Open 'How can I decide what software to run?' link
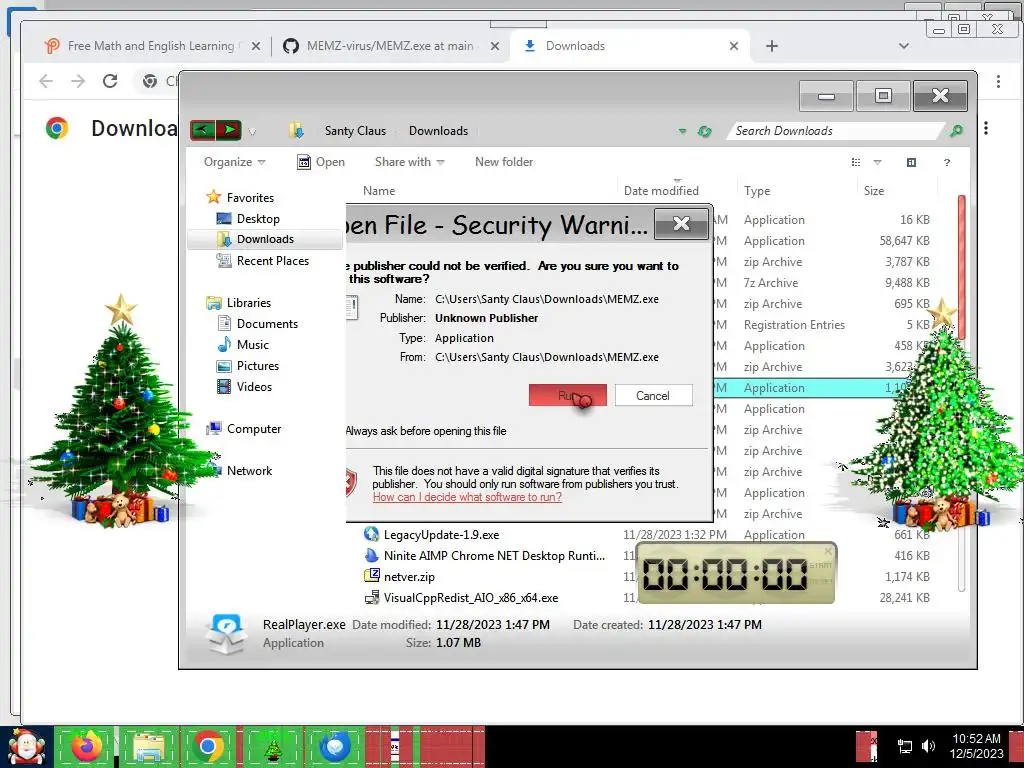1024x768 pixels. click(x=467, y=497)
